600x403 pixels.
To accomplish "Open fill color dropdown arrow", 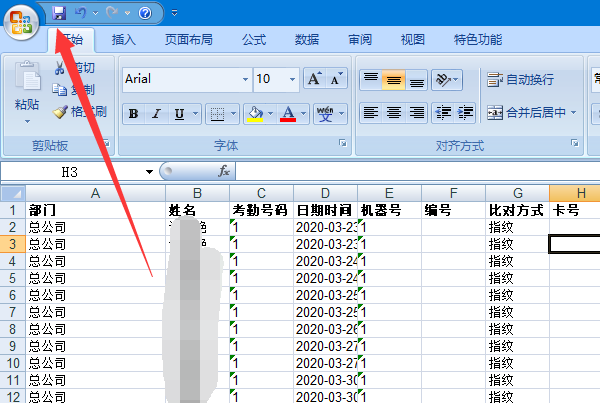I will pos(270,114).
